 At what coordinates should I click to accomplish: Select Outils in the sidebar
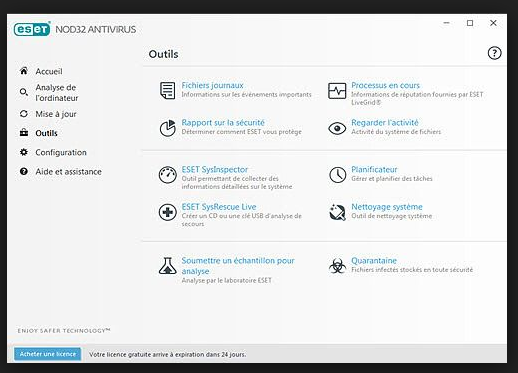tap(46, 133)
